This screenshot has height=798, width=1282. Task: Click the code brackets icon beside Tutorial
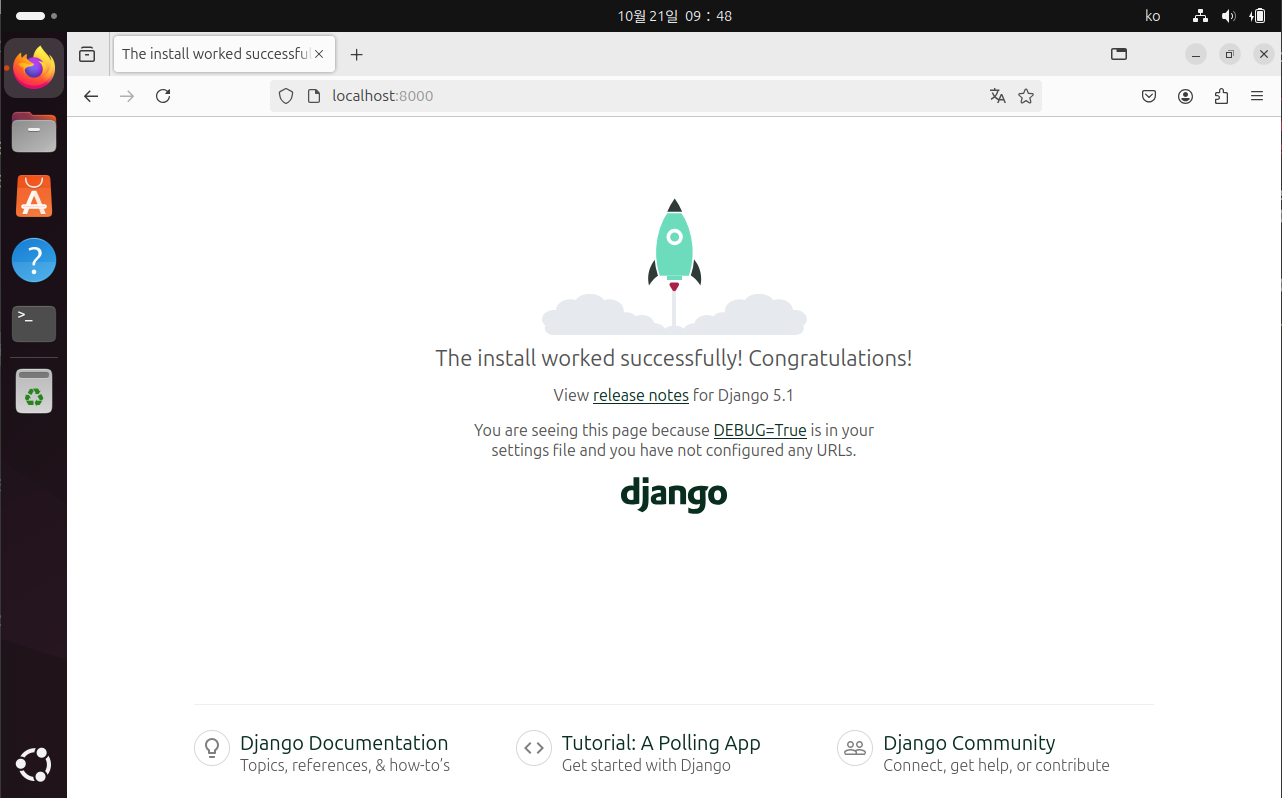[x=534, y=748]
